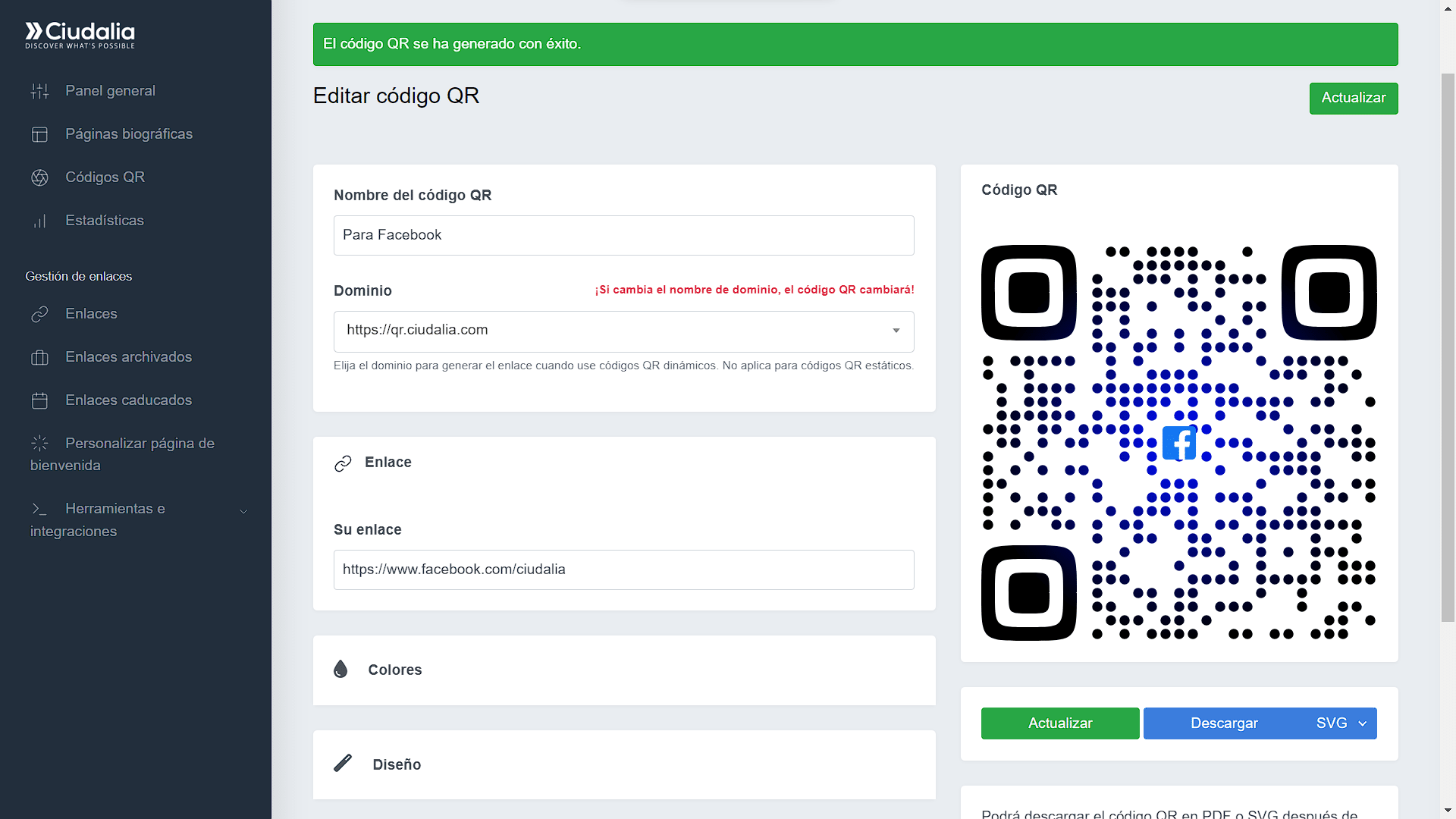The height and width of the screenshot is (819, 1456).
Task: Open Enlaces archivados briefcase icon
Action: point(39,357)
